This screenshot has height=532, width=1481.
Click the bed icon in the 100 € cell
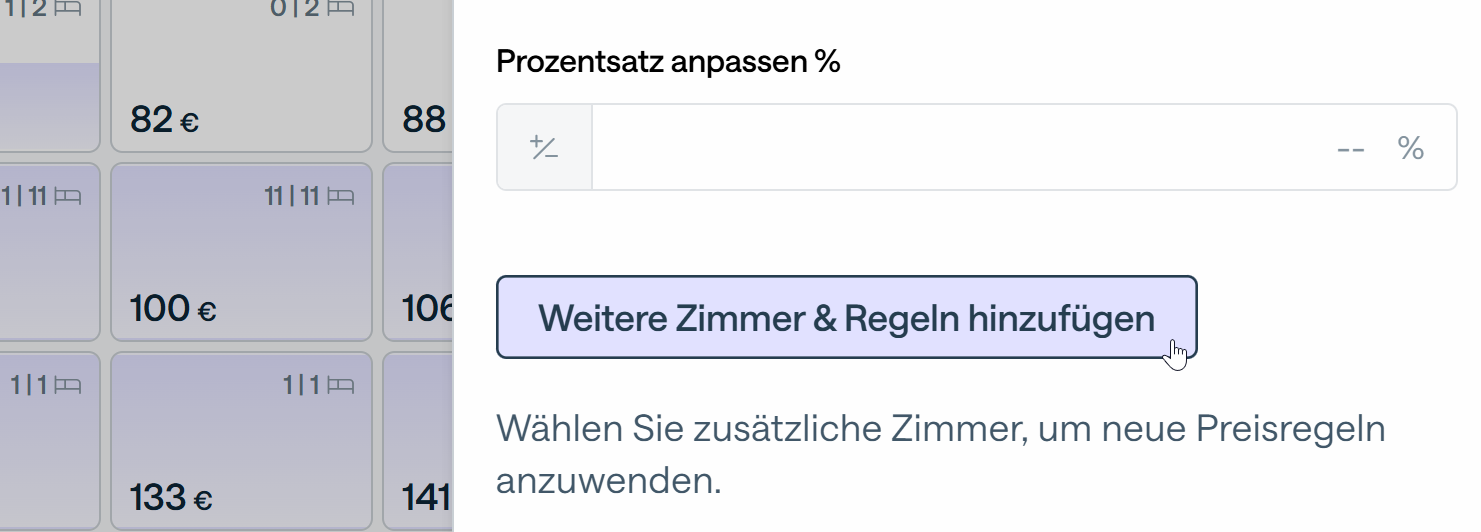(341, 196)
